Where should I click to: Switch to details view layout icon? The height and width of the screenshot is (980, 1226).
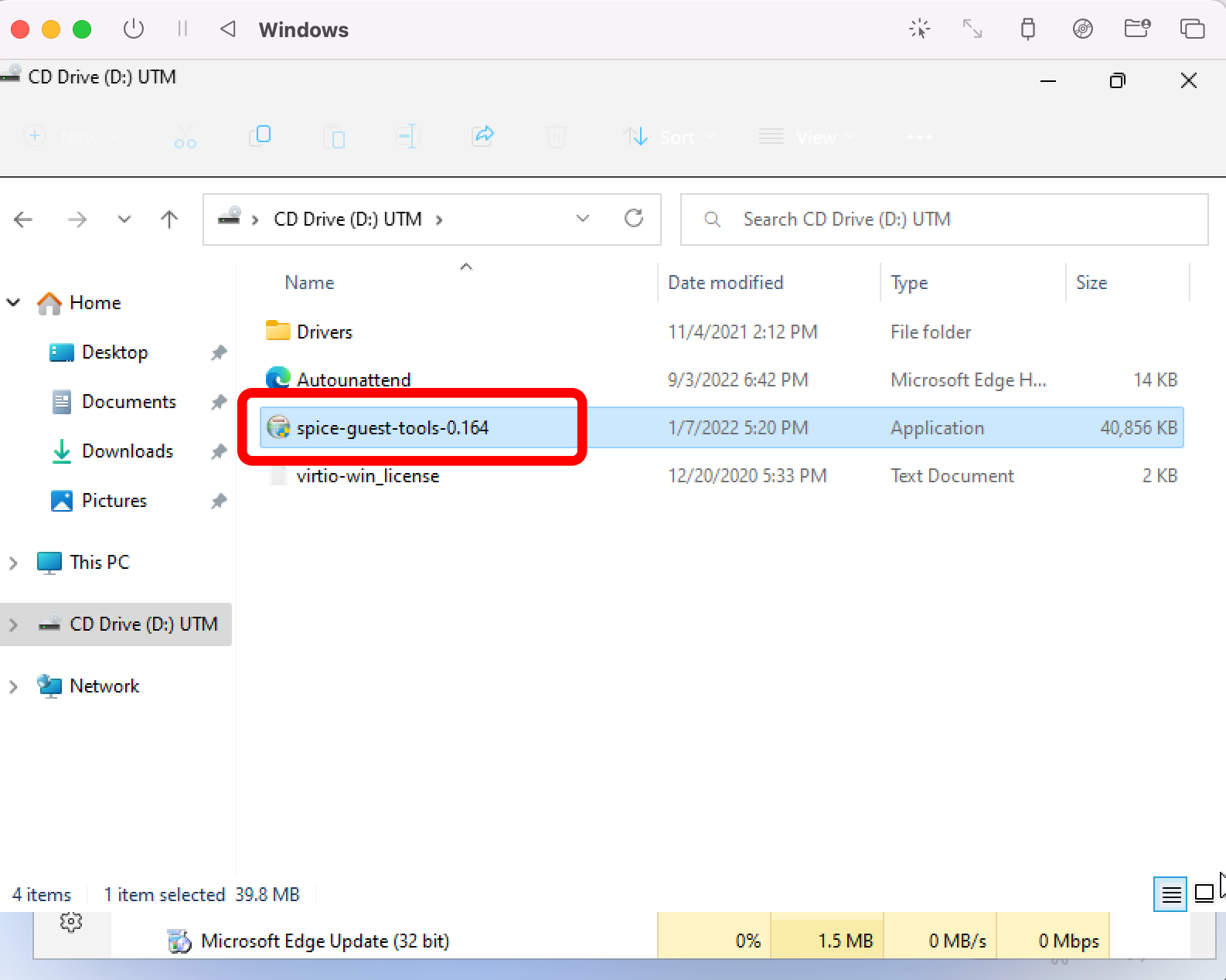click(1170, 894)
